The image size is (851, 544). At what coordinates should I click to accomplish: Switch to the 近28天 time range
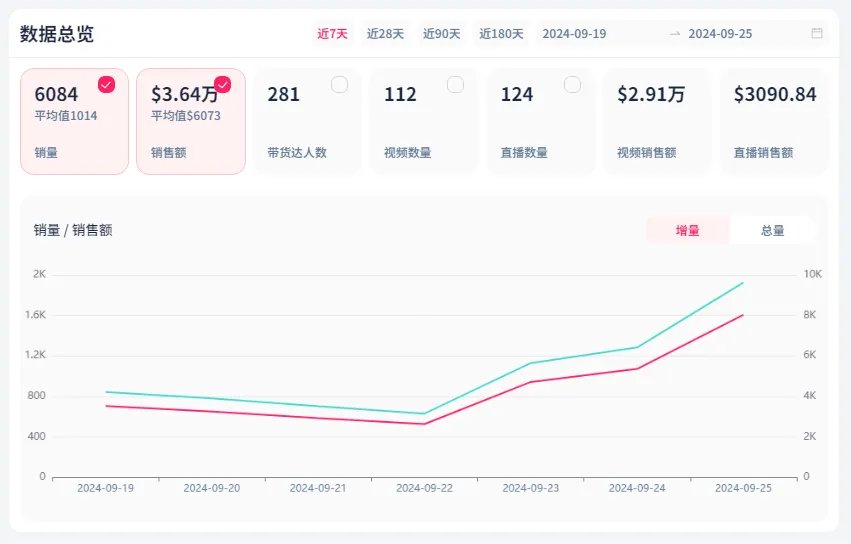click(385, 33)
